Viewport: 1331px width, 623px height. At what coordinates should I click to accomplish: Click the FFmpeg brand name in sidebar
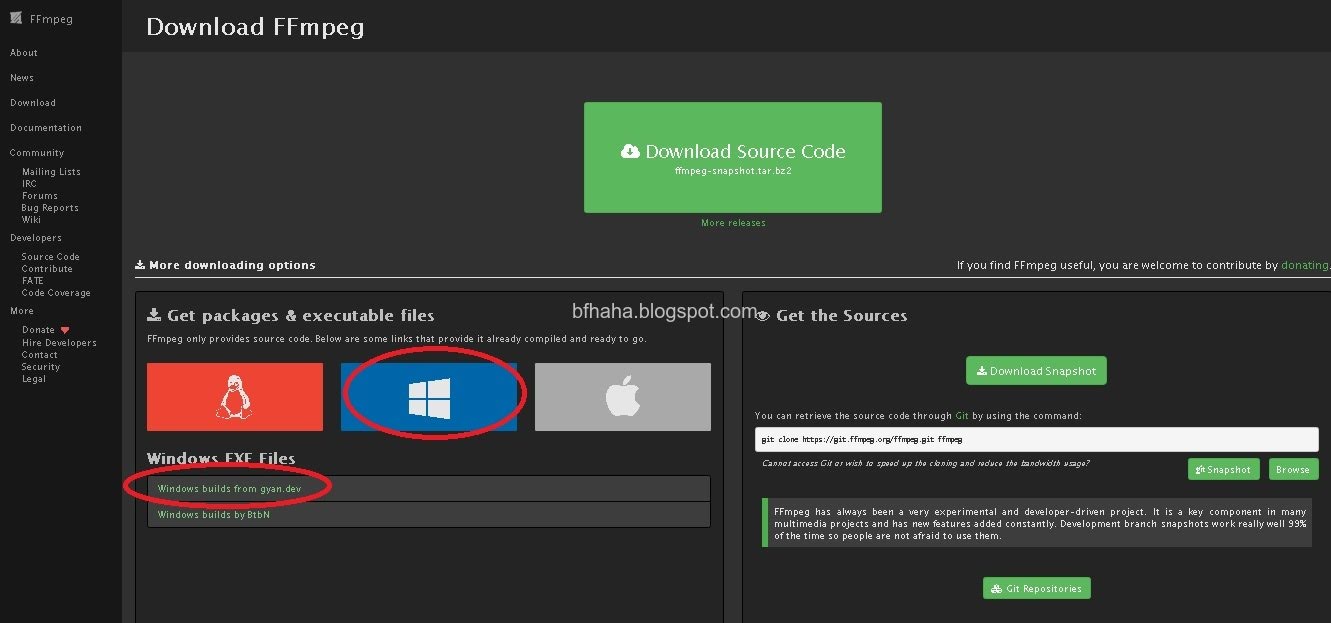click(x=50, y=19)
